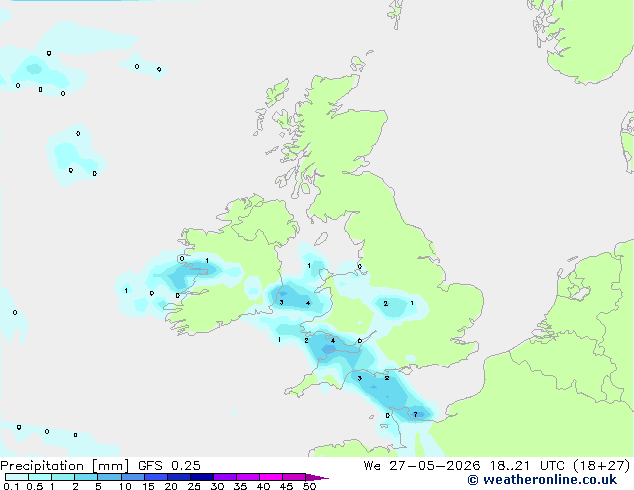Click the 'GFS 0.25' model label
Image resolution: width=634 pixels, height=490 pixels.
[x=169, y=466]
